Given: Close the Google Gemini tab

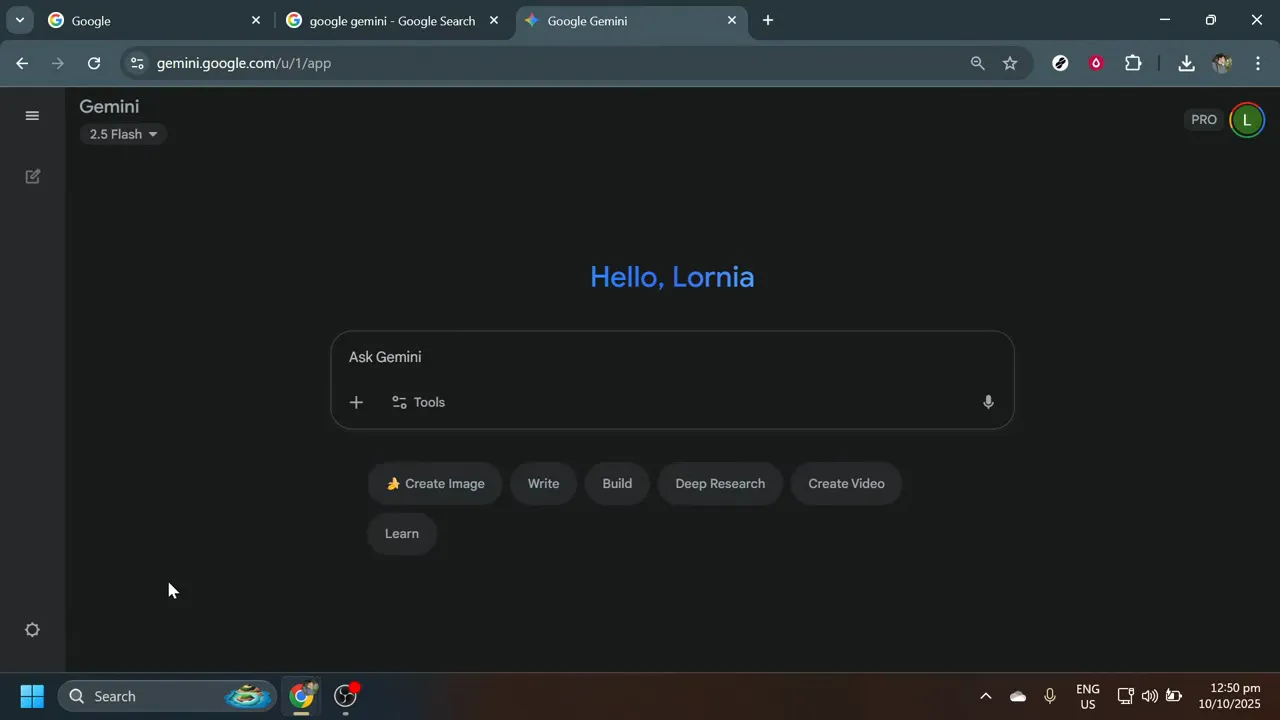Looking at the screenshot, I should coord(732,20).
